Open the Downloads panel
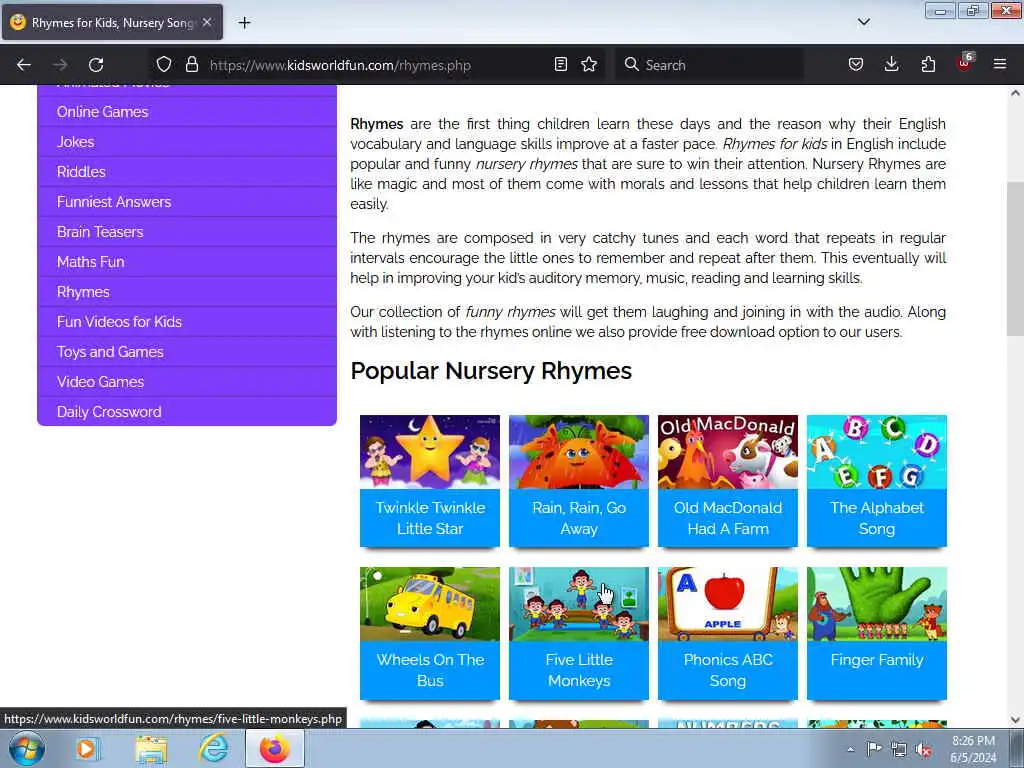Image resolution: width=1024 pixels, height=768 pixels. [891, 65]
